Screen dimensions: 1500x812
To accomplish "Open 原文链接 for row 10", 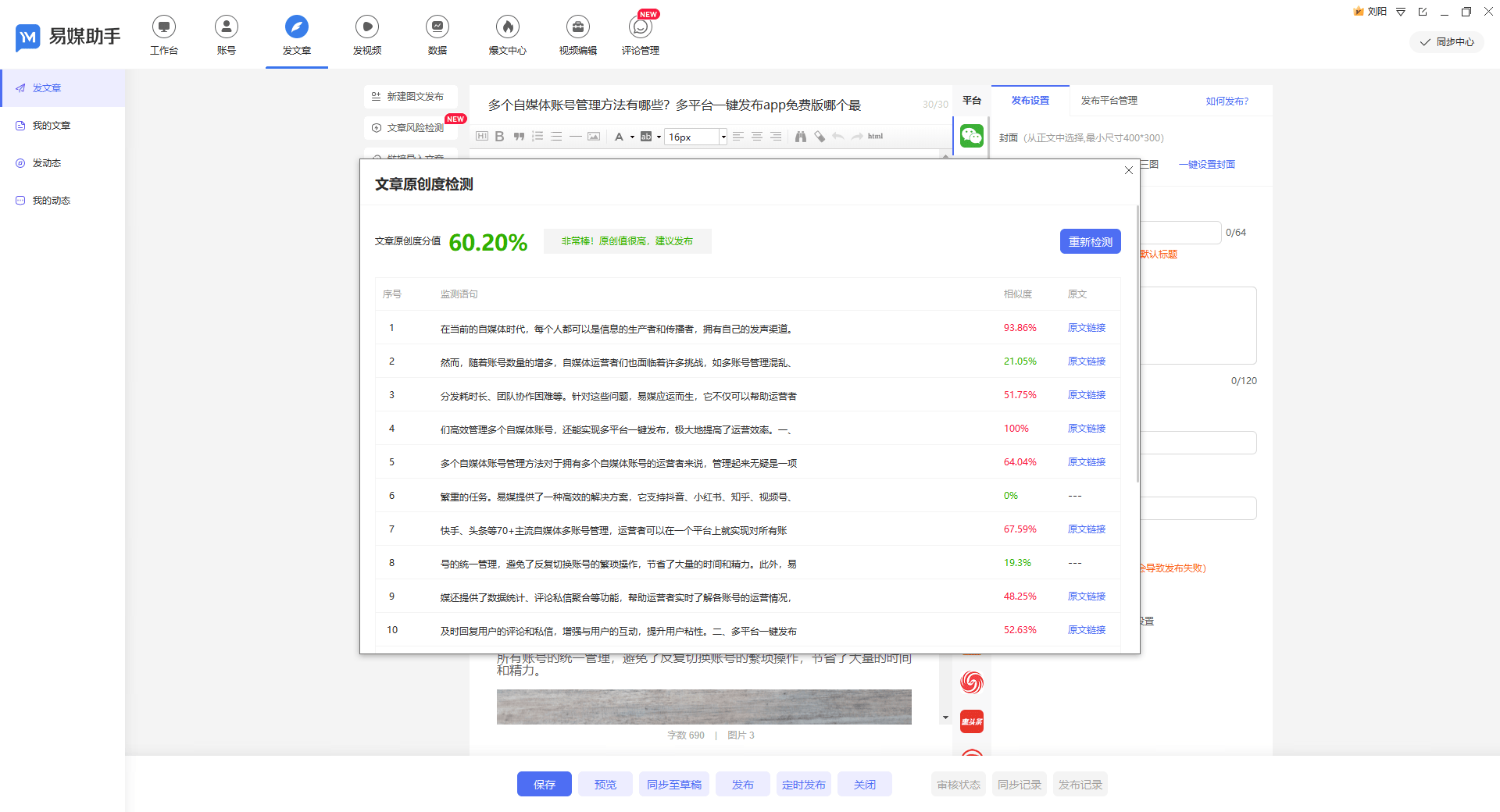I will tap(1087, 630).
